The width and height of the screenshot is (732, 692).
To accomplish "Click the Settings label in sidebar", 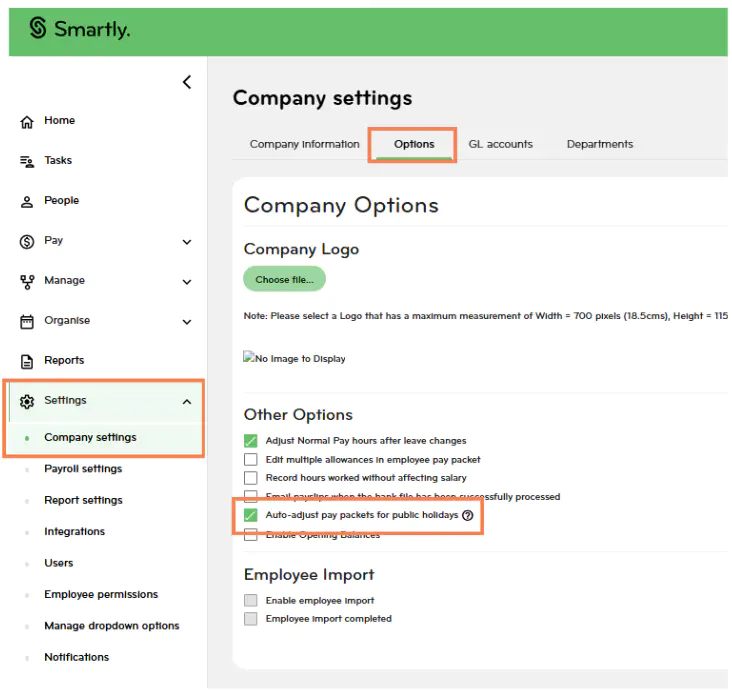I will (65, 400).
